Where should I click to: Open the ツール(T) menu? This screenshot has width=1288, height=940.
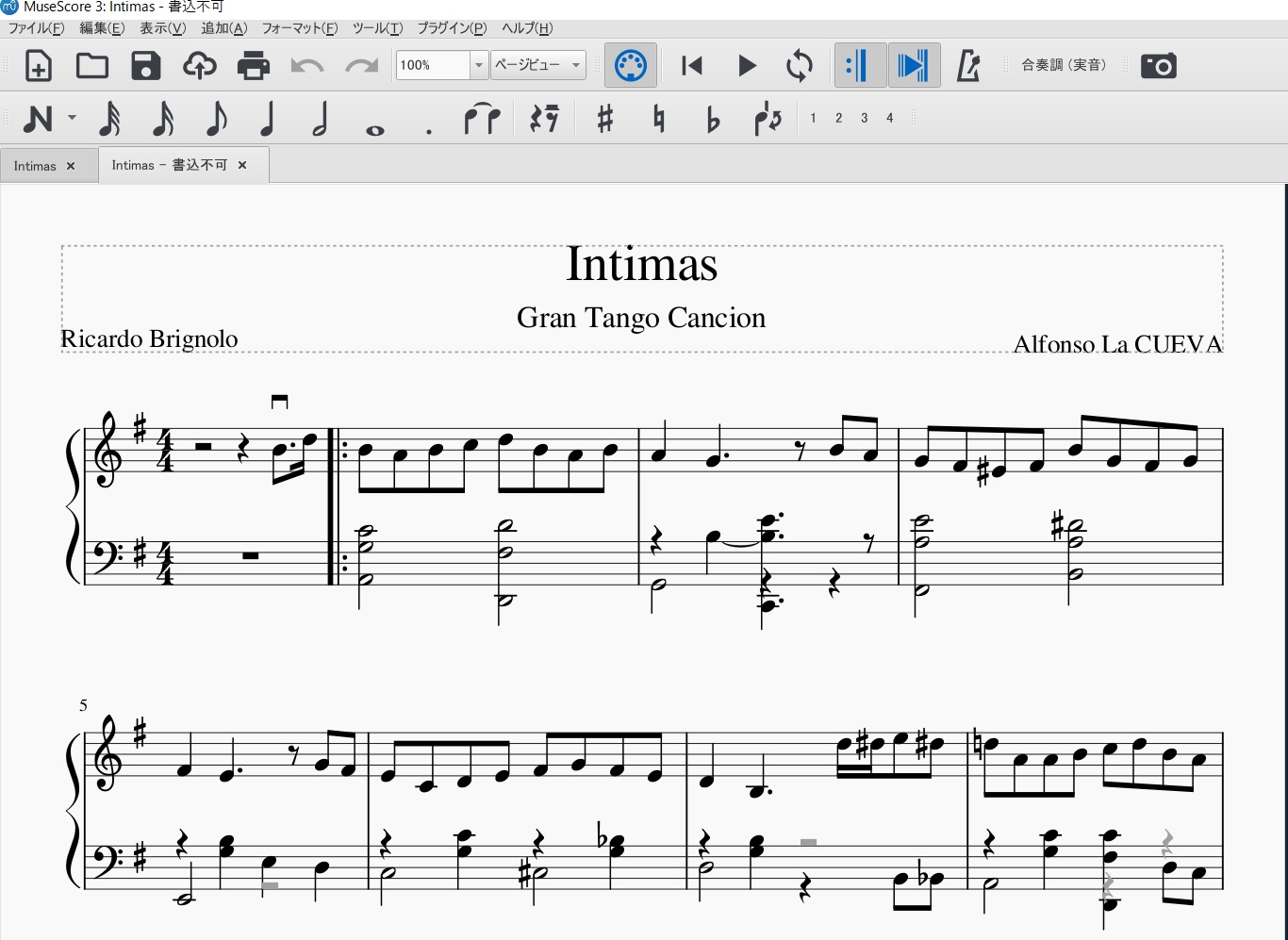coord(377,28)
